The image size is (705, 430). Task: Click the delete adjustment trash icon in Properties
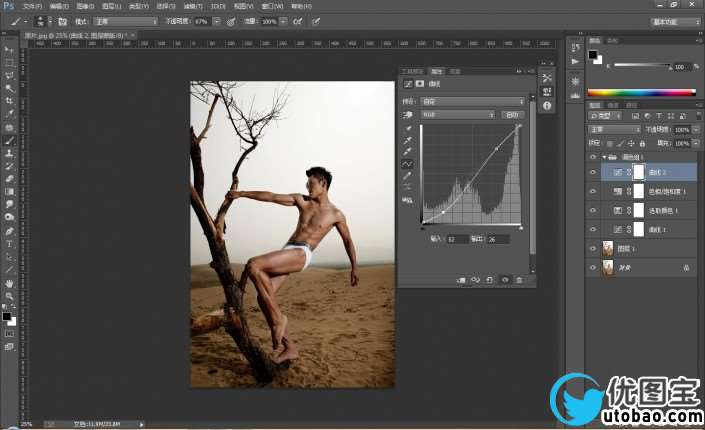(x=519, y=280)
